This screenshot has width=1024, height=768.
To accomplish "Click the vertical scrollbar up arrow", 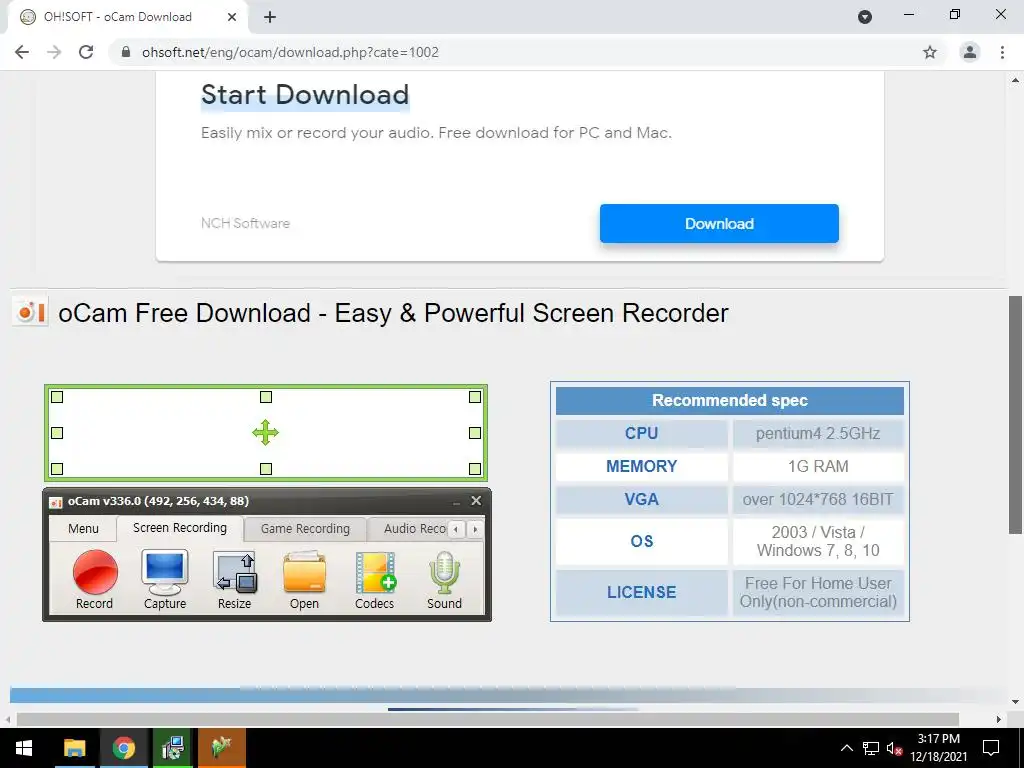I will click(1016, 80).
